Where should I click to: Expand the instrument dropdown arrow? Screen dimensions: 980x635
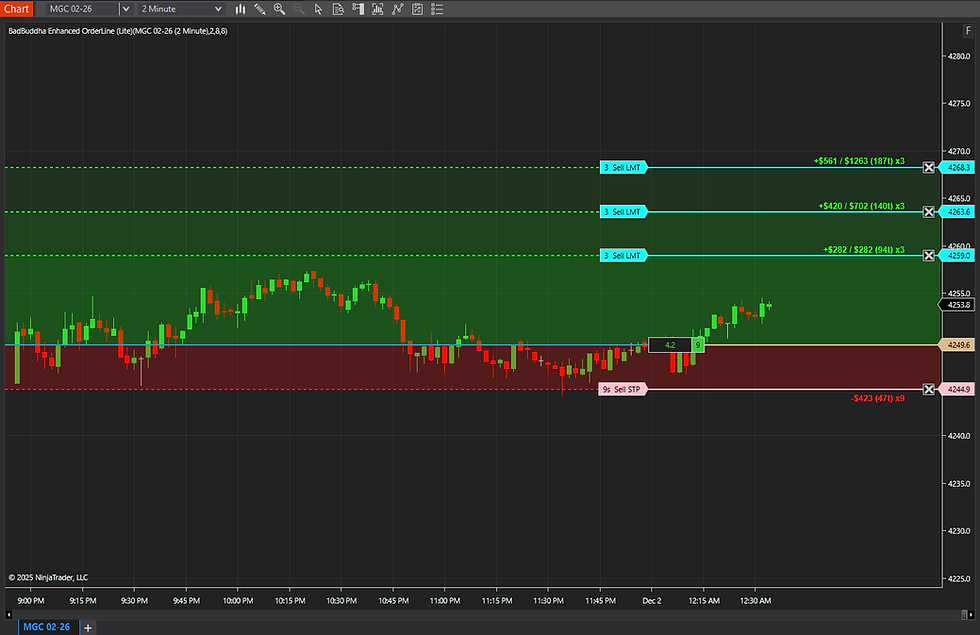tap(126, 9)
